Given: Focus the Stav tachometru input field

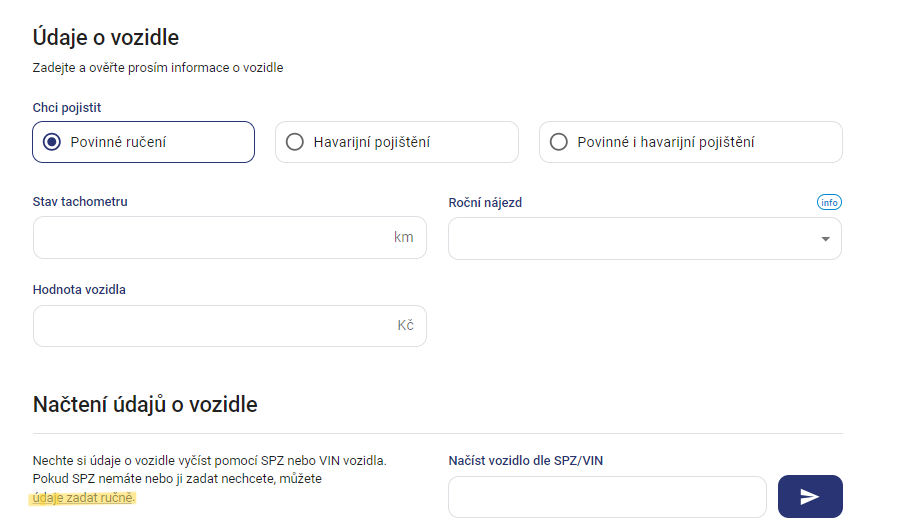Looking at the screenshot, I should (x=229, y=237).
